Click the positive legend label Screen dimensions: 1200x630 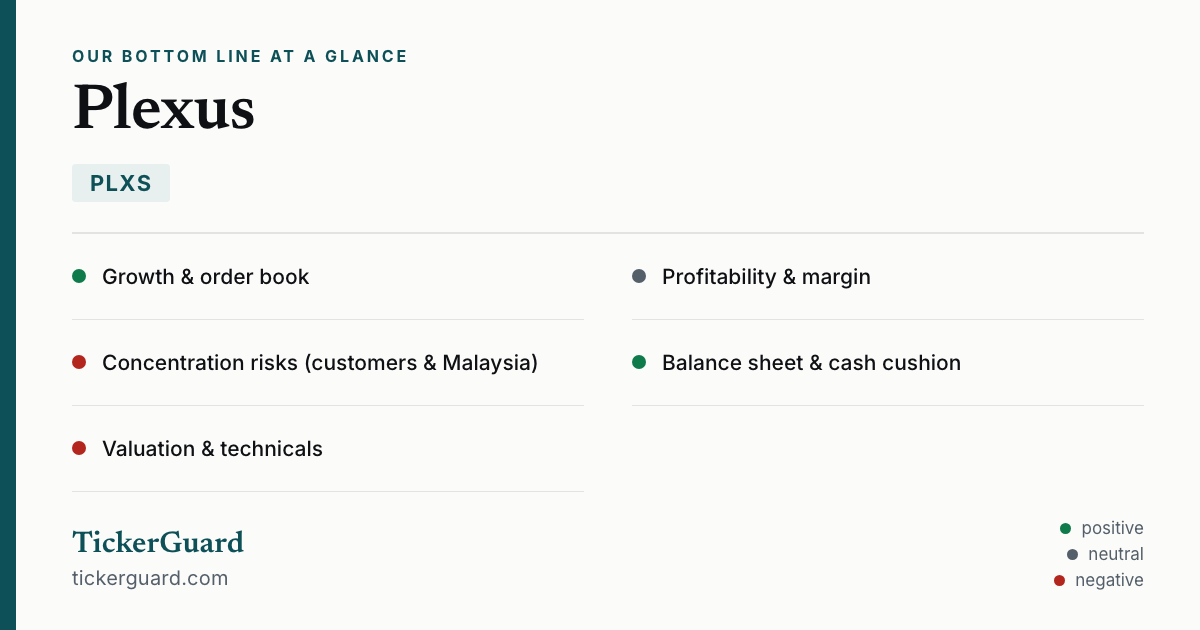(x=1112, y=528)
